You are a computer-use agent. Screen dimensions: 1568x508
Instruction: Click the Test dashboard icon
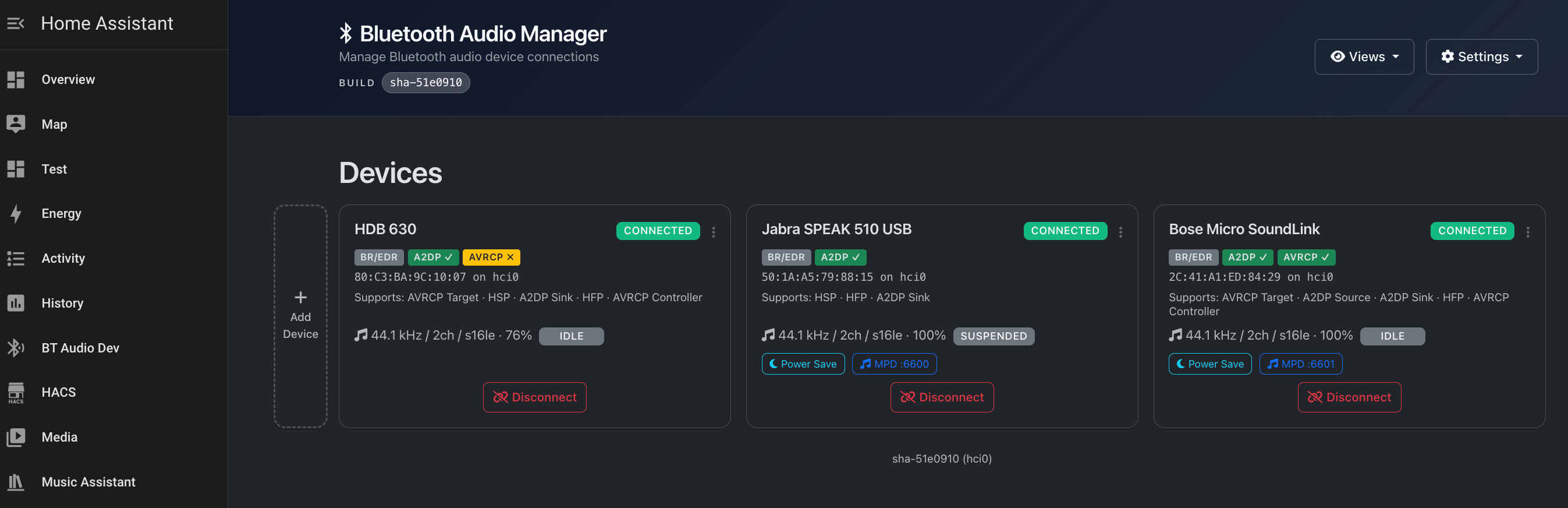[x=16, y=170]
